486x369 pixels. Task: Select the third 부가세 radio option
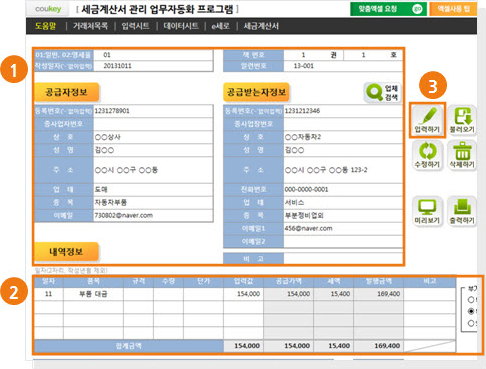[471, 323]
